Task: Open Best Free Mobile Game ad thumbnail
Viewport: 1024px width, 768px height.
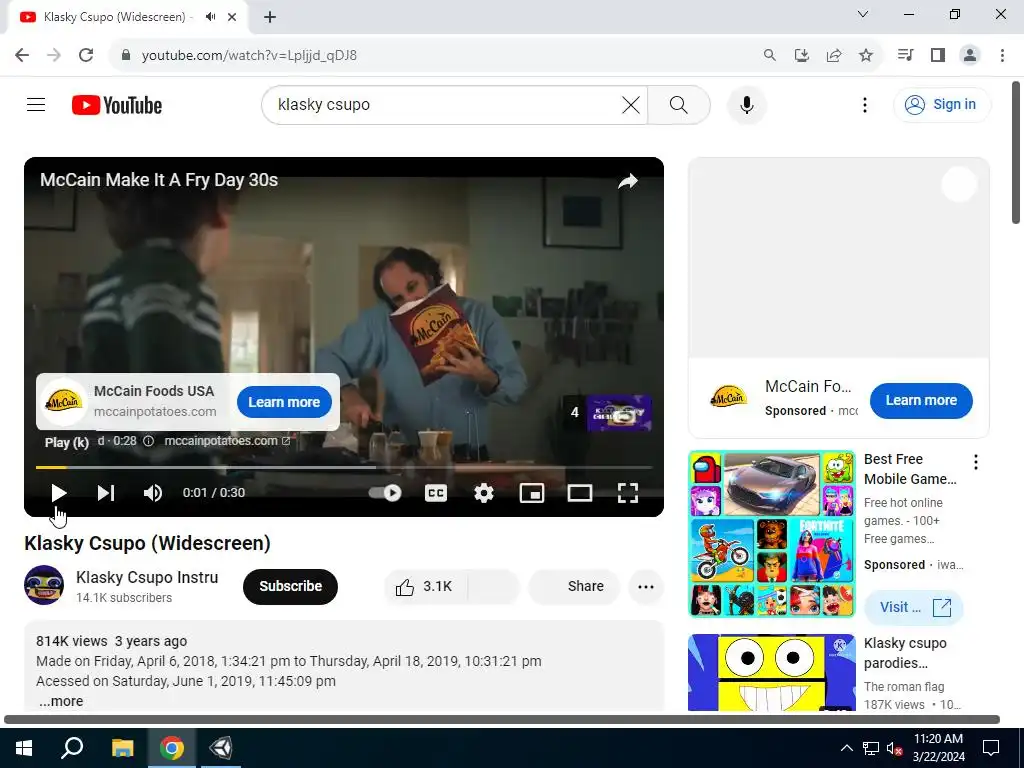Action: [x=771, y=534]
